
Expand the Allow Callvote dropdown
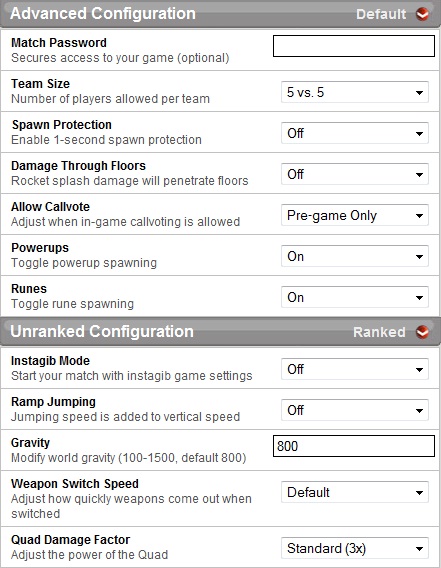[355, 215]
